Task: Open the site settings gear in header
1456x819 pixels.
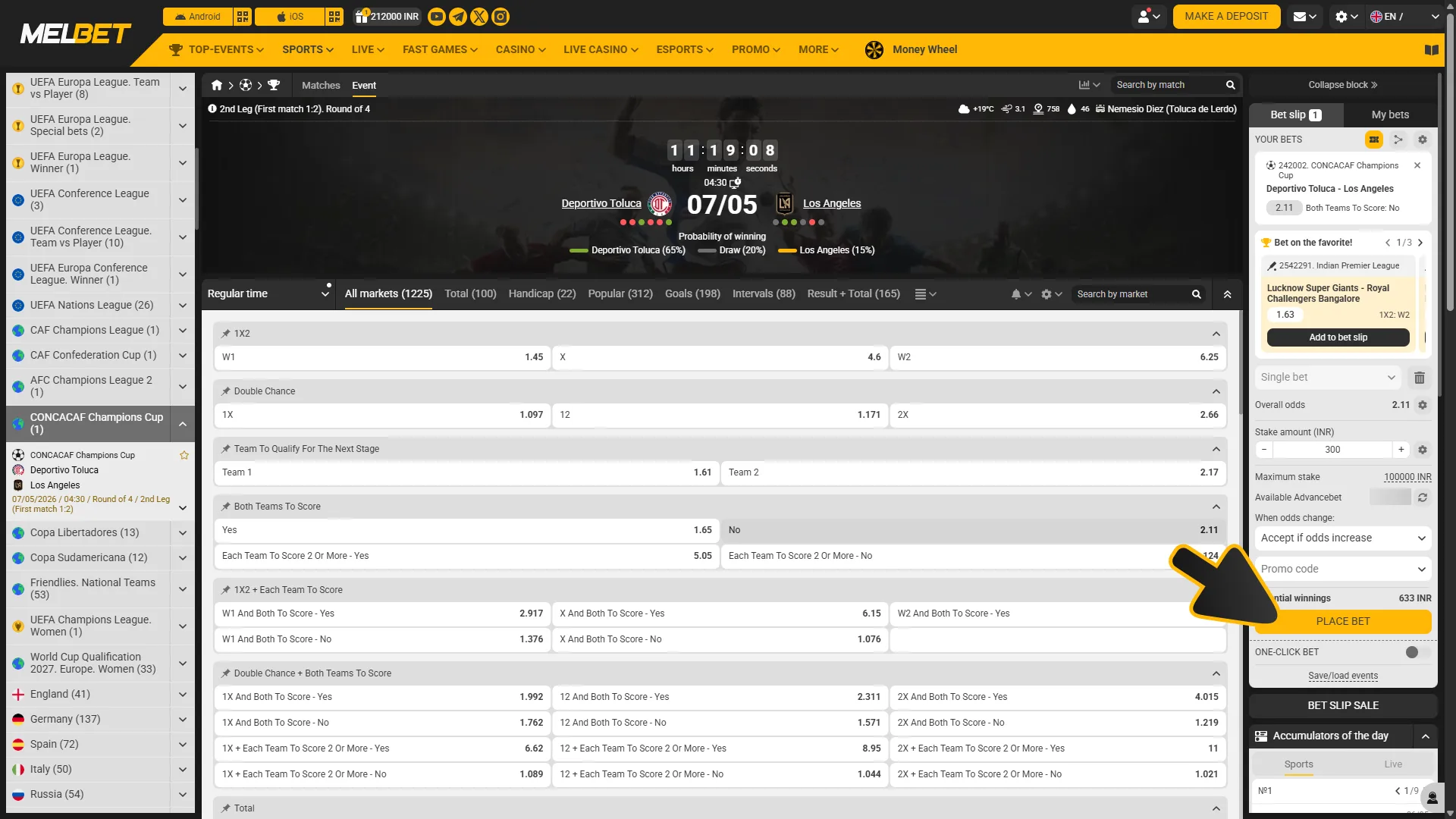Action: coord(1346,17)
